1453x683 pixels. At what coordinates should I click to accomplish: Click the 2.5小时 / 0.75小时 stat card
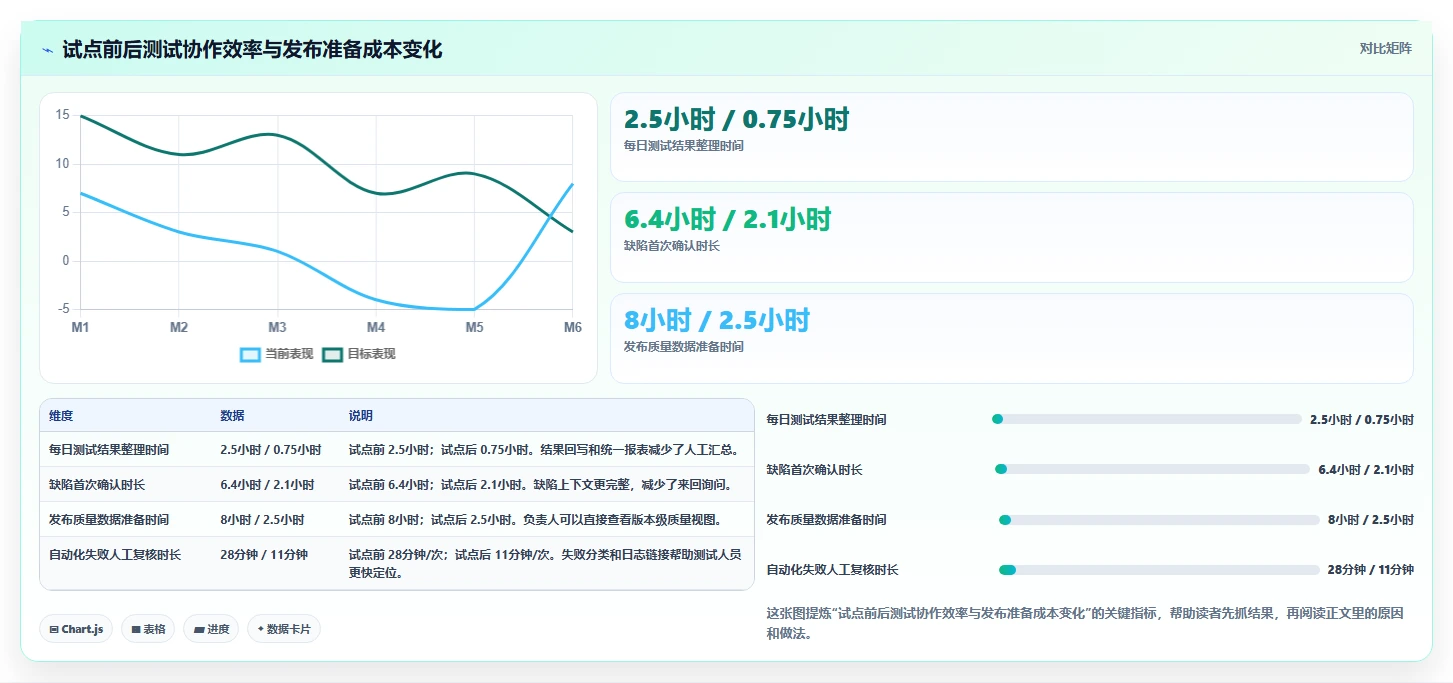click(1012, 137)
